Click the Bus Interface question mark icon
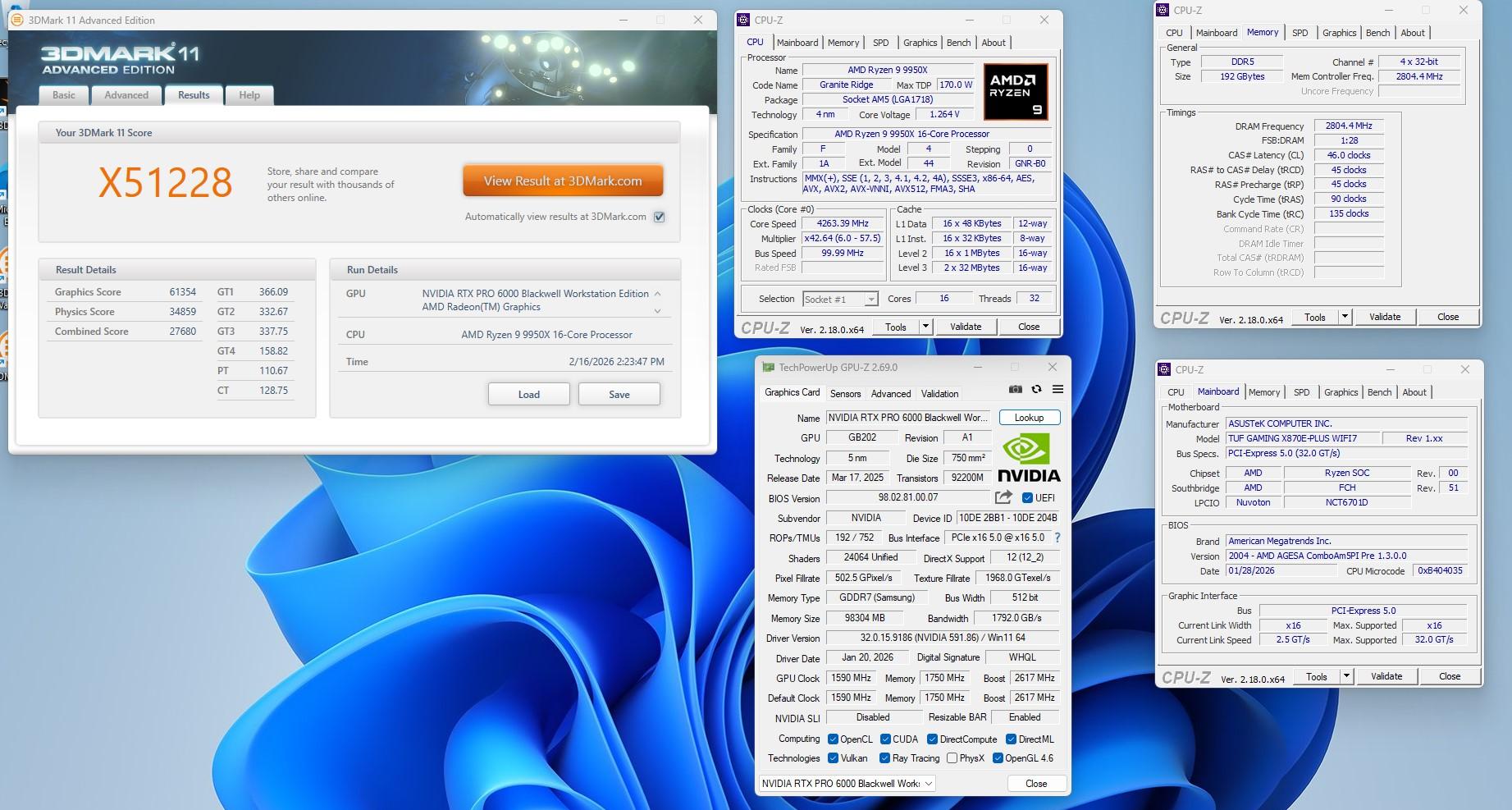Image resolution: width=1512 pixels, height=810 pixels. (x=1057, y=538)
